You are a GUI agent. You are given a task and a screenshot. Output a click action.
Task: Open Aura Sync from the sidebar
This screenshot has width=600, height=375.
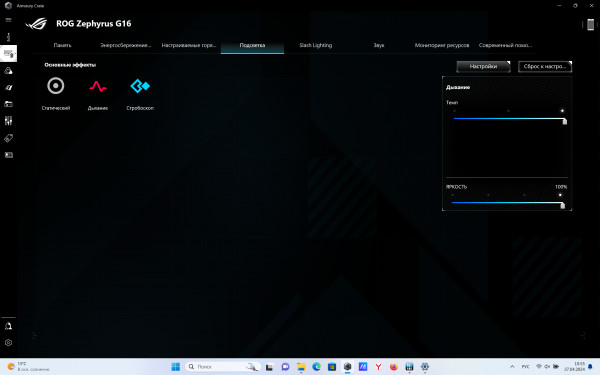tap(8, 71)
